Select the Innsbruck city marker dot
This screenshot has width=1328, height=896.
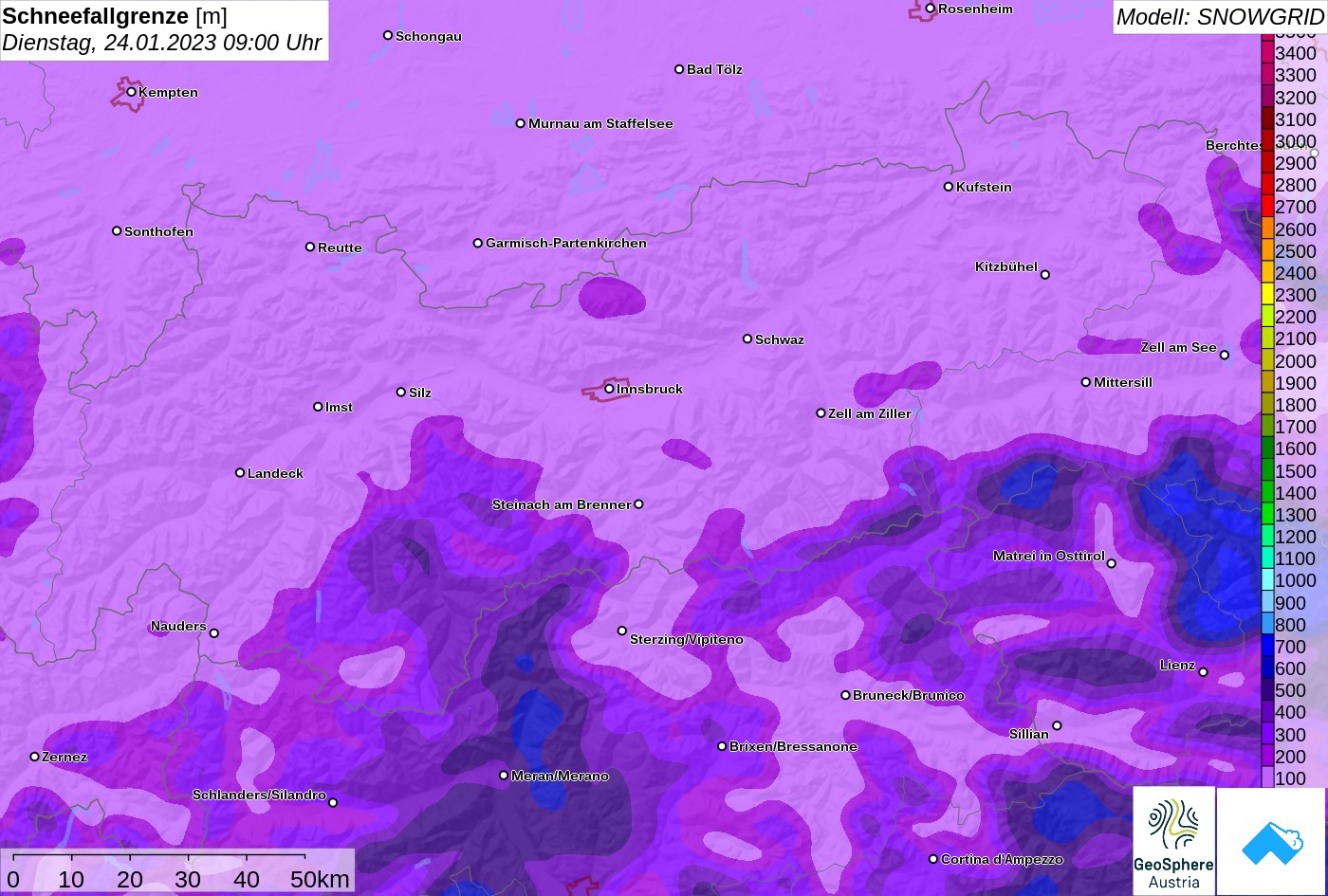609,389
